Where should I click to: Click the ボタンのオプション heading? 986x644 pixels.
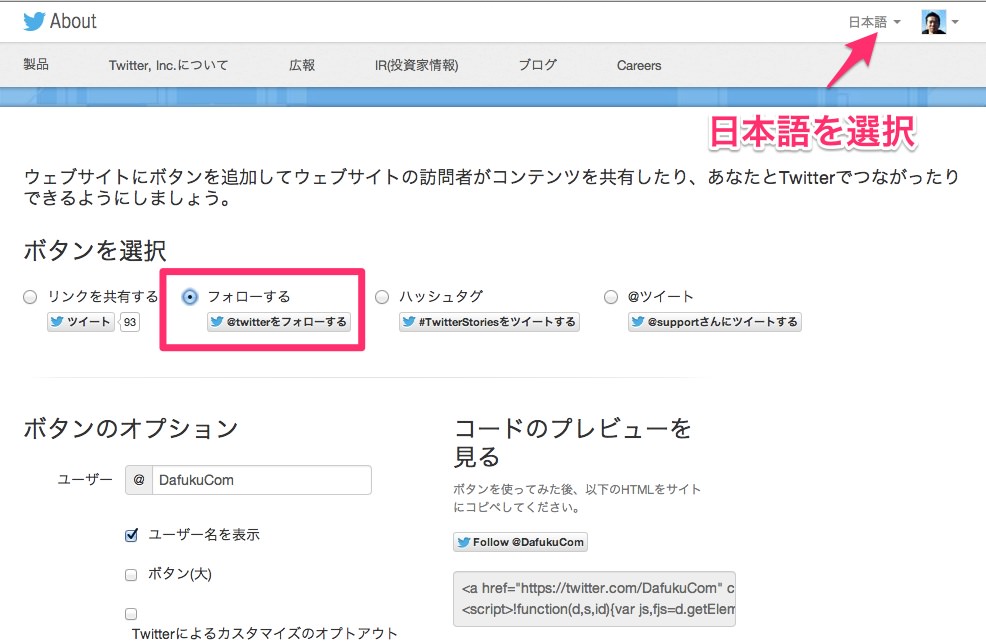[131, 428]
